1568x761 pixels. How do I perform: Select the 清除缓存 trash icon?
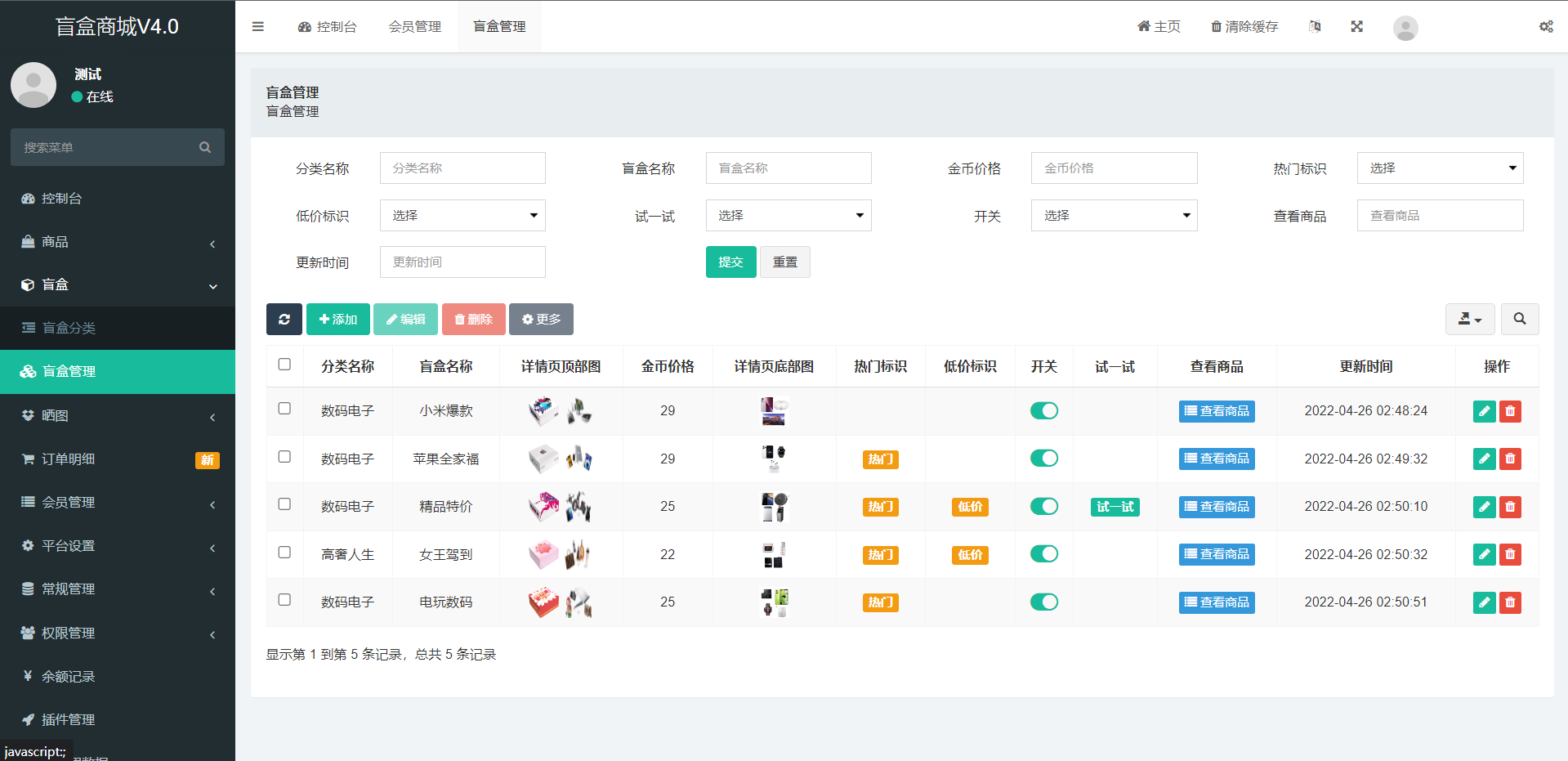[x=1216, y=26]
